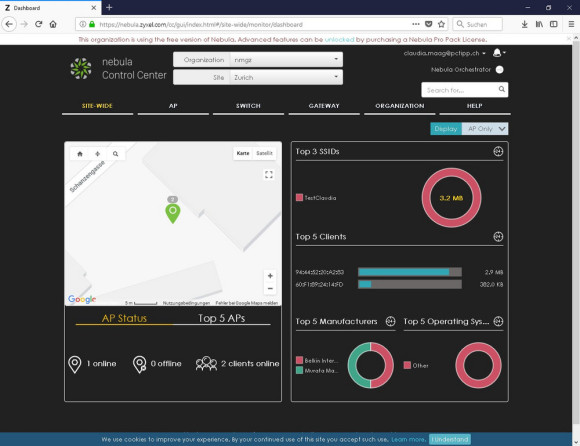Open the notifications bell
Viewport: 580px width, 446px height.
497,53
